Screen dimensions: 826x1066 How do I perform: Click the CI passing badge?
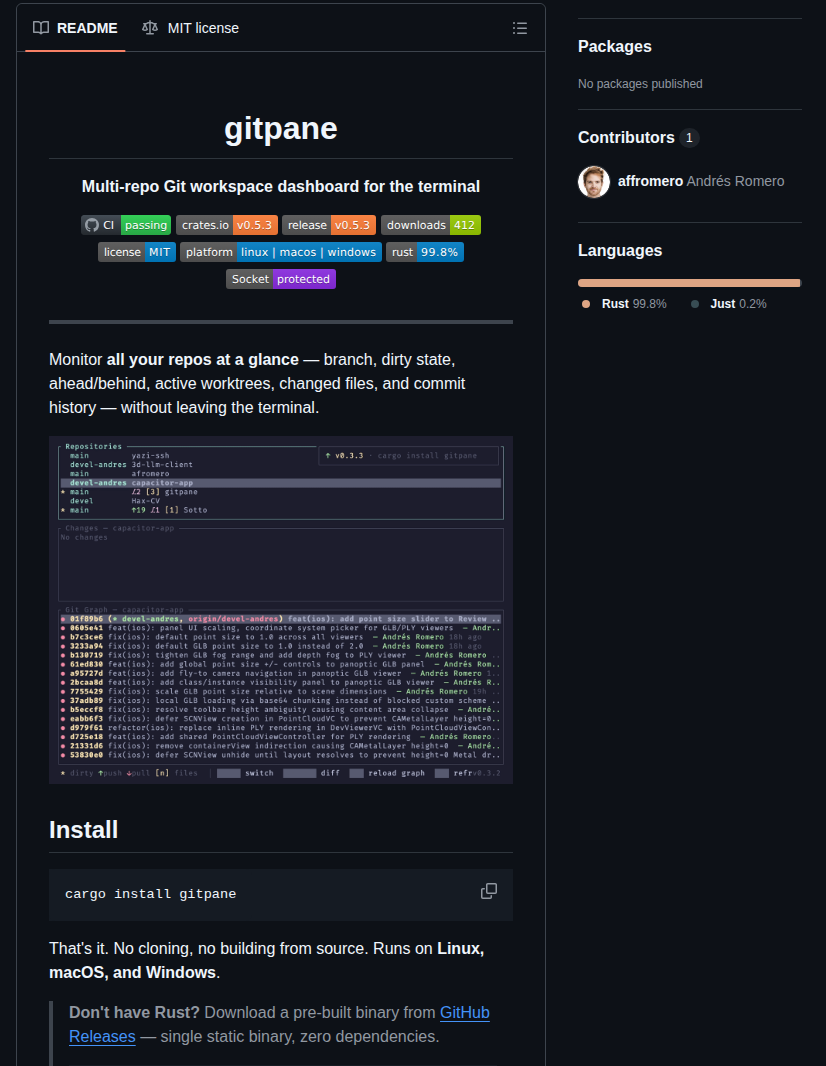pyautogui.click(x=126, y=225)
